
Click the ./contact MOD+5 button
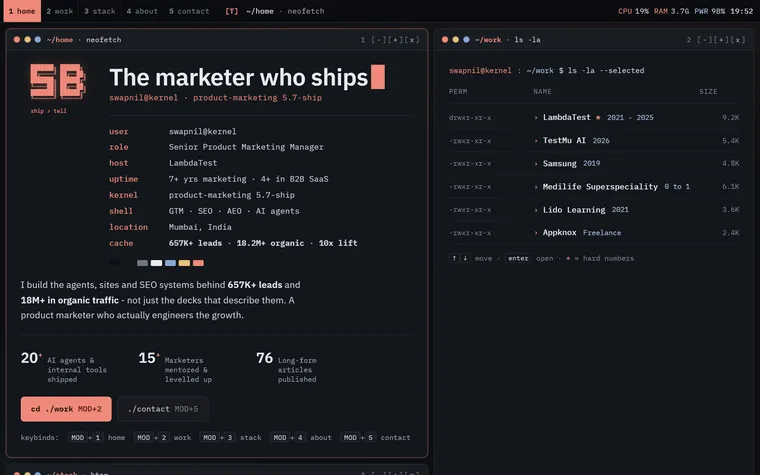[x=163, y=409]
